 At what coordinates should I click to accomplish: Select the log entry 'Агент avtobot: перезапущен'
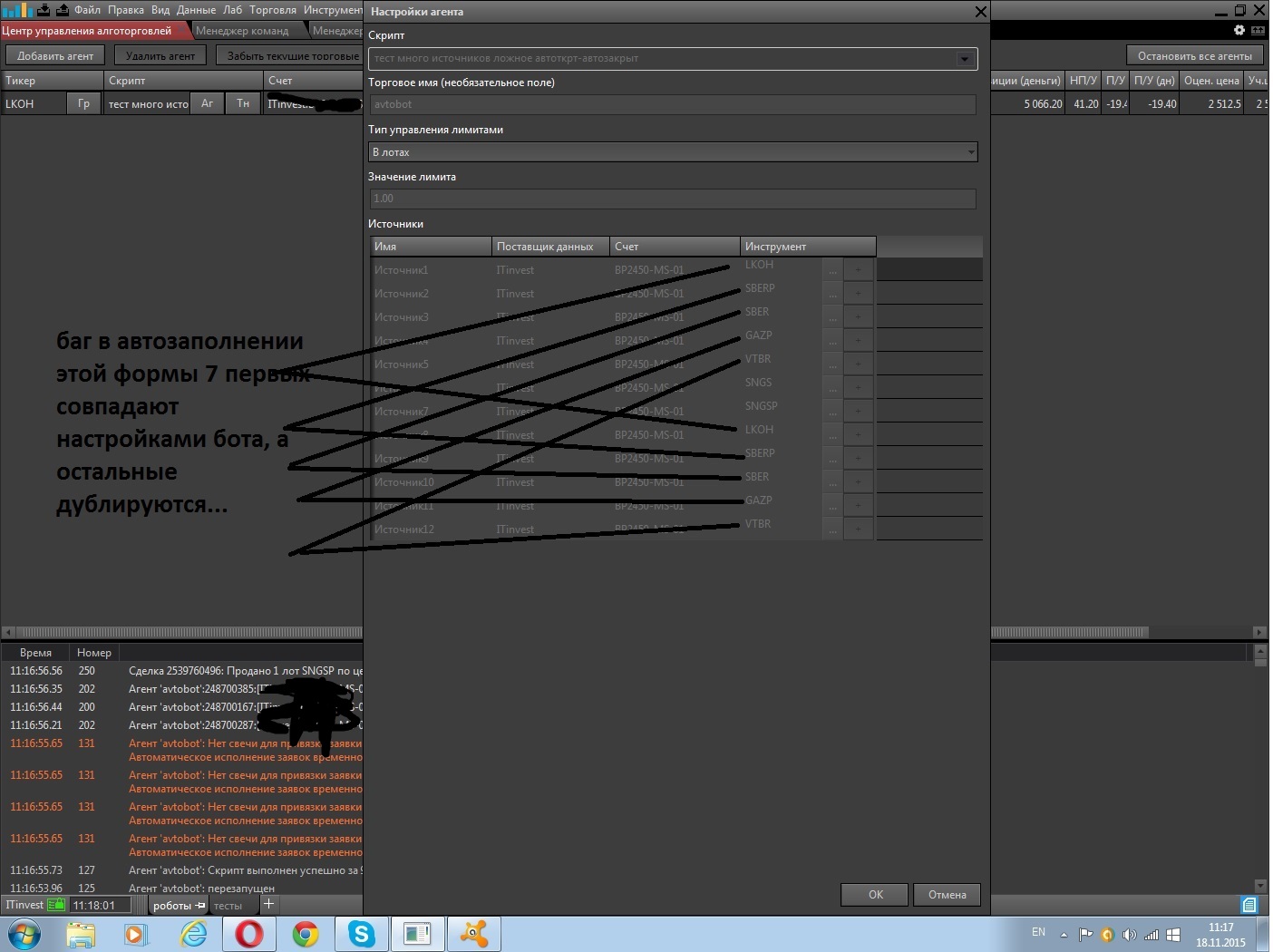coord(181,889)
